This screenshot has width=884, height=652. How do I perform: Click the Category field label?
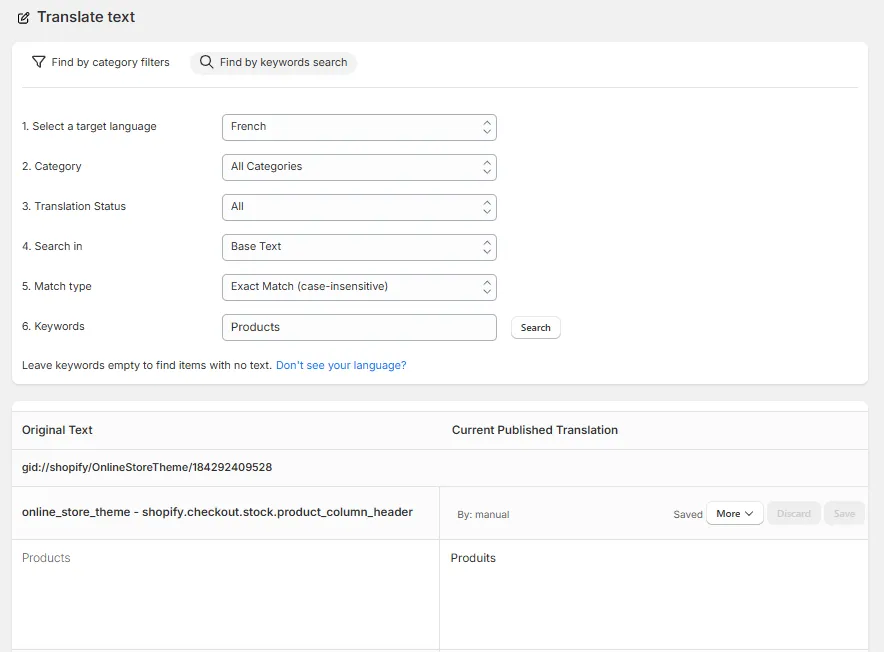pos(52,166)
